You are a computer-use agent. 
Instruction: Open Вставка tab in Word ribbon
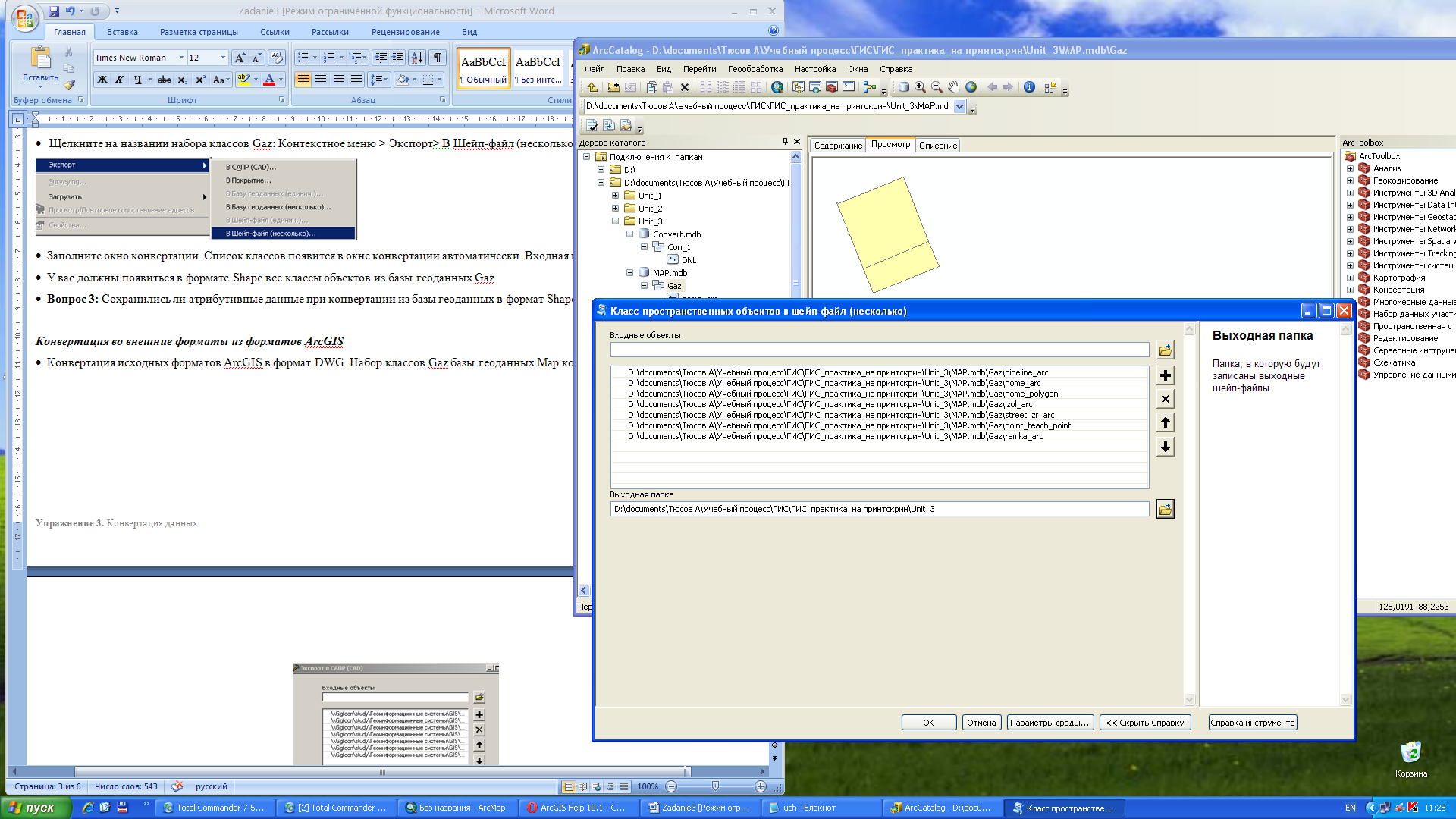click(122, 32)
